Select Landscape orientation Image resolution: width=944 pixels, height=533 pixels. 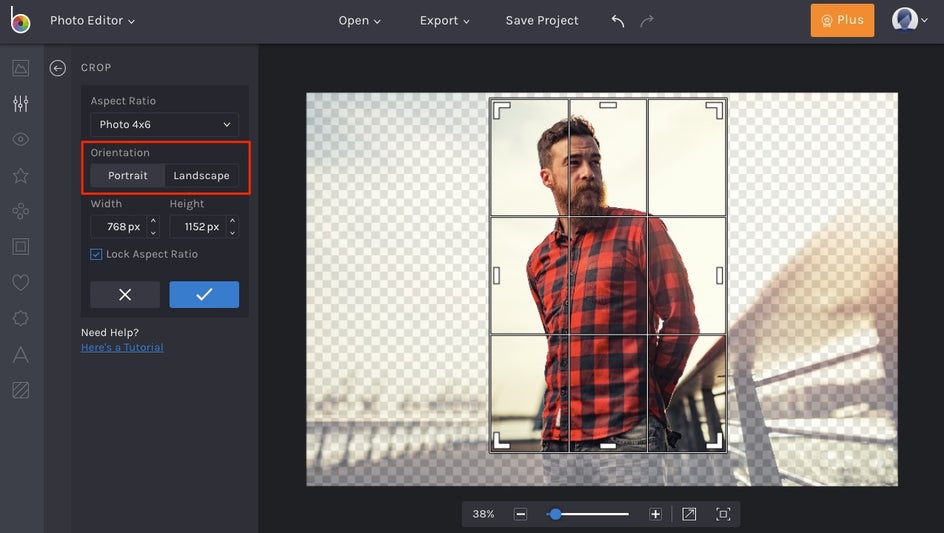[x=201, y=176]
